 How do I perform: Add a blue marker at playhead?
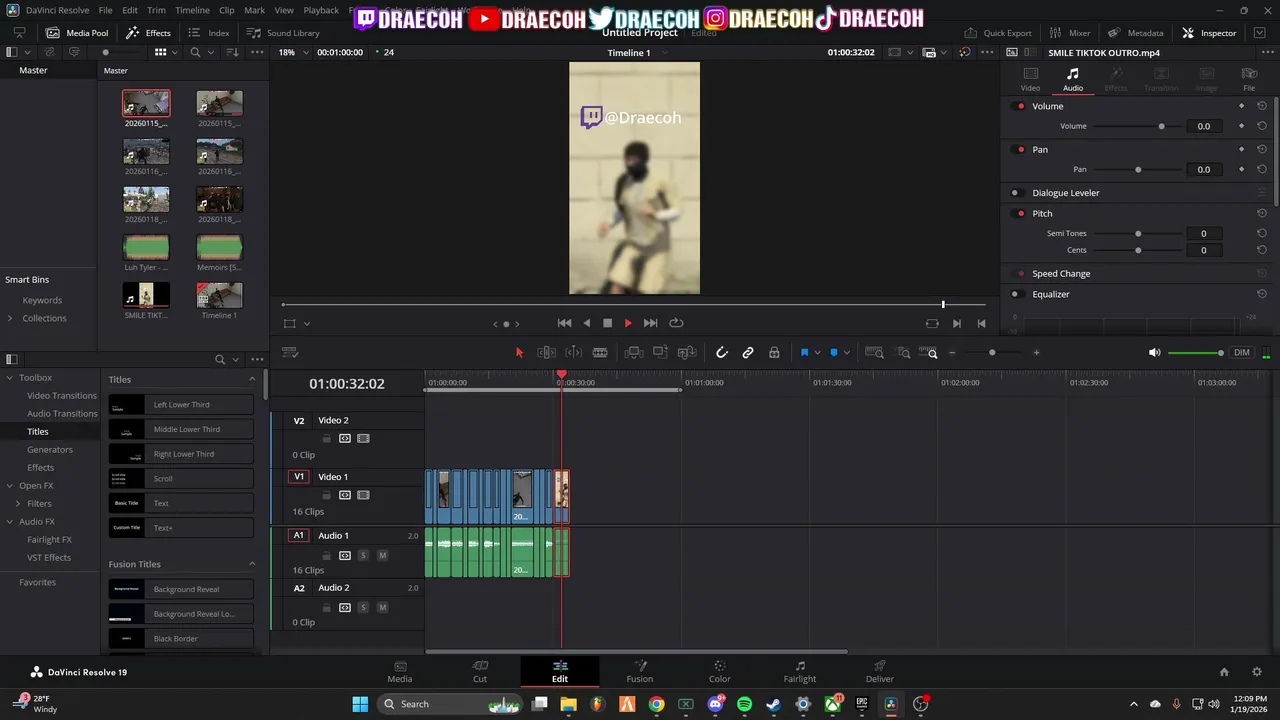click(834, 352)
